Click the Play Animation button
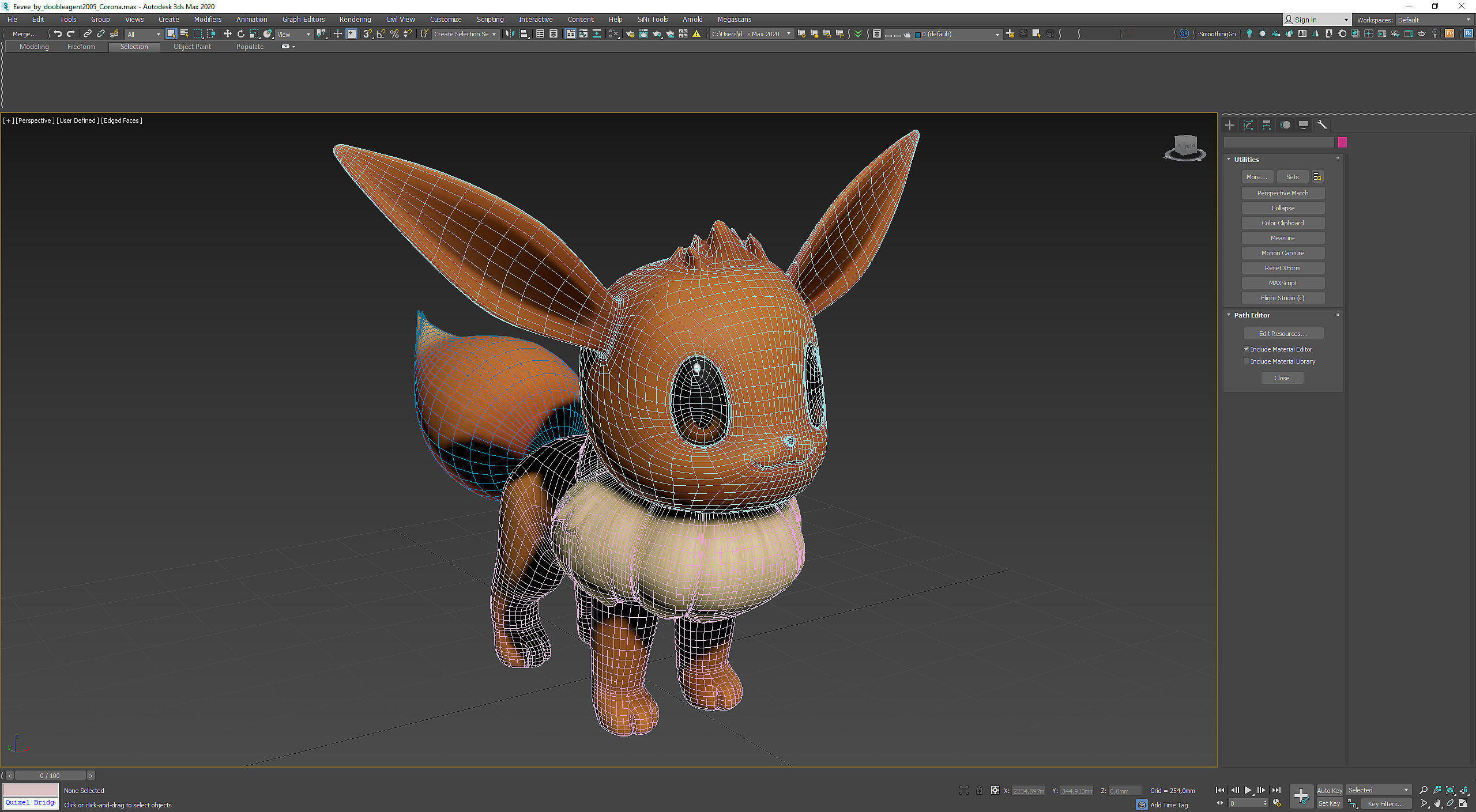The image size is (1476, 812). (1248, 790)
